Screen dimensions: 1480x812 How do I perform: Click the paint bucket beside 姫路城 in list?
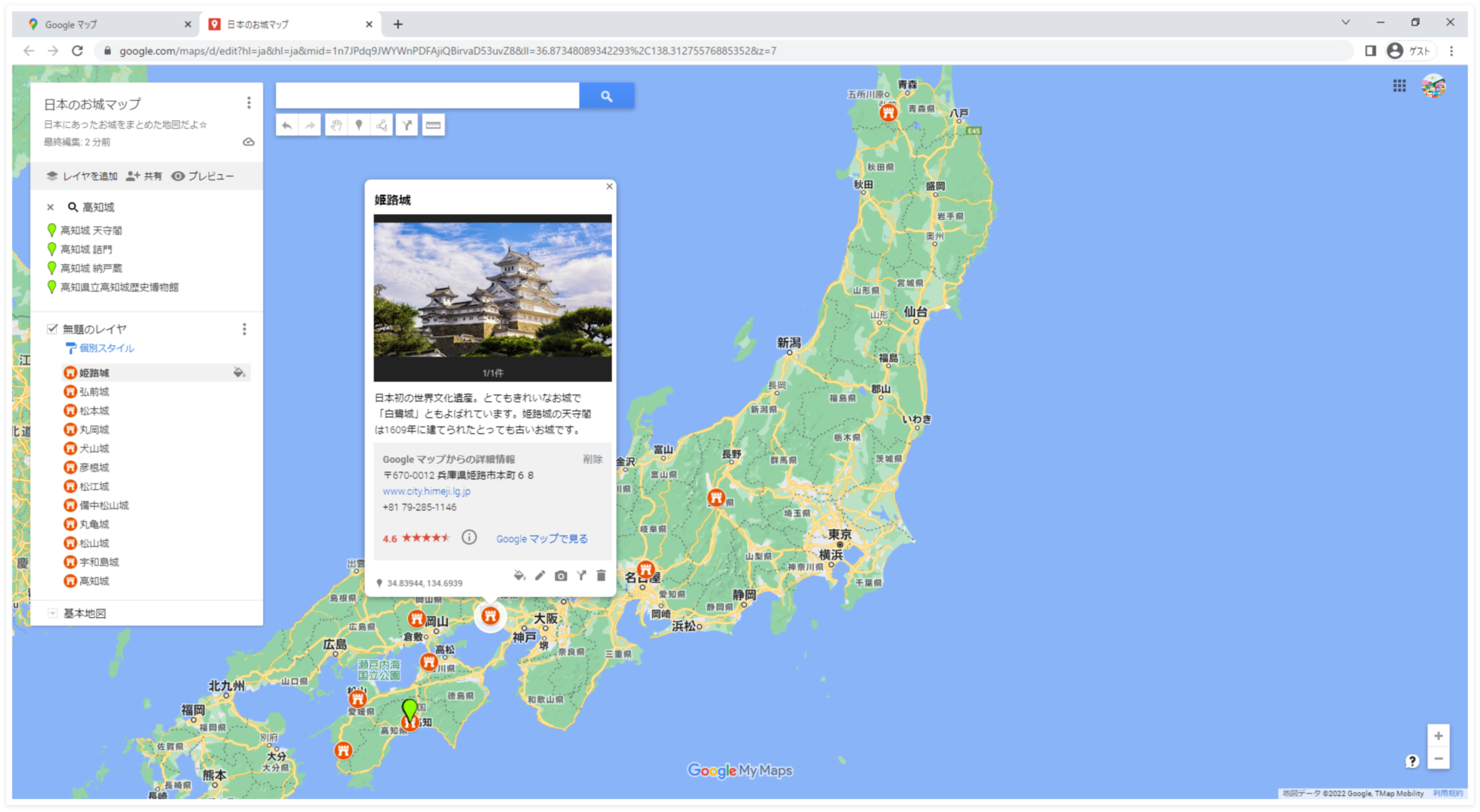[x=239, y=373]
